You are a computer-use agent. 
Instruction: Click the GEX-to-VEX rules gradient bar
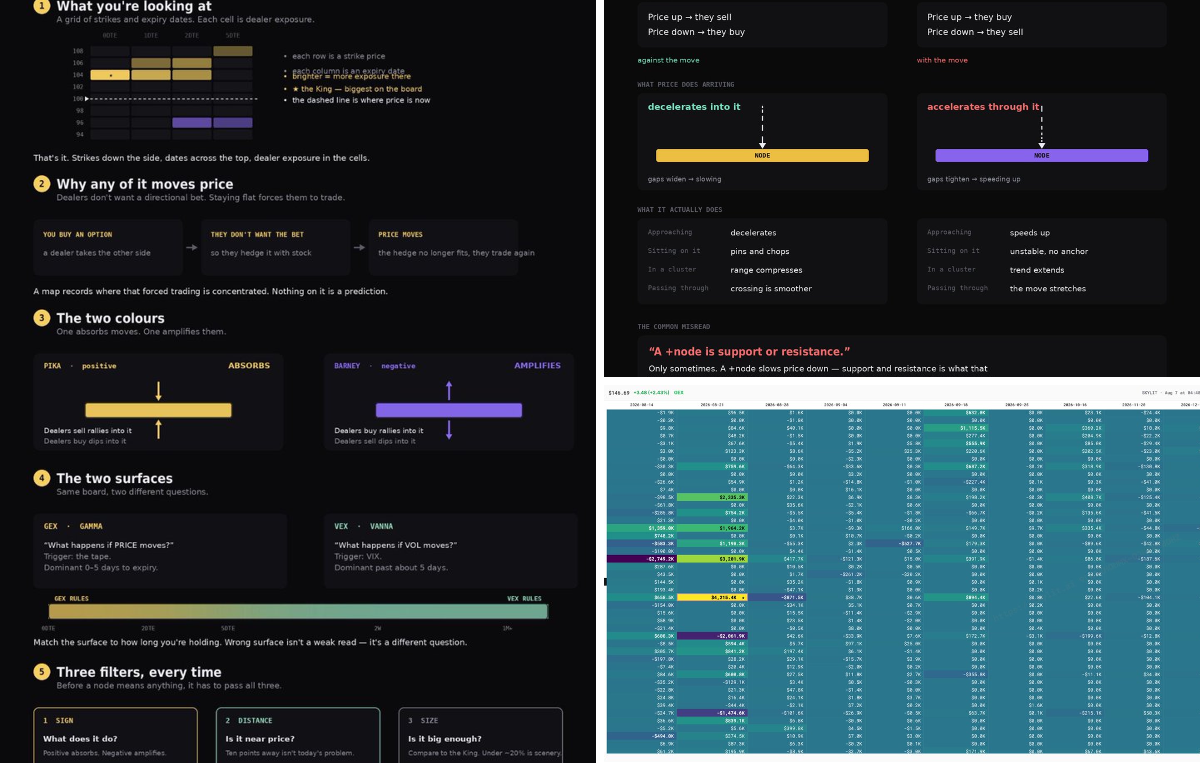coord(298,611)
